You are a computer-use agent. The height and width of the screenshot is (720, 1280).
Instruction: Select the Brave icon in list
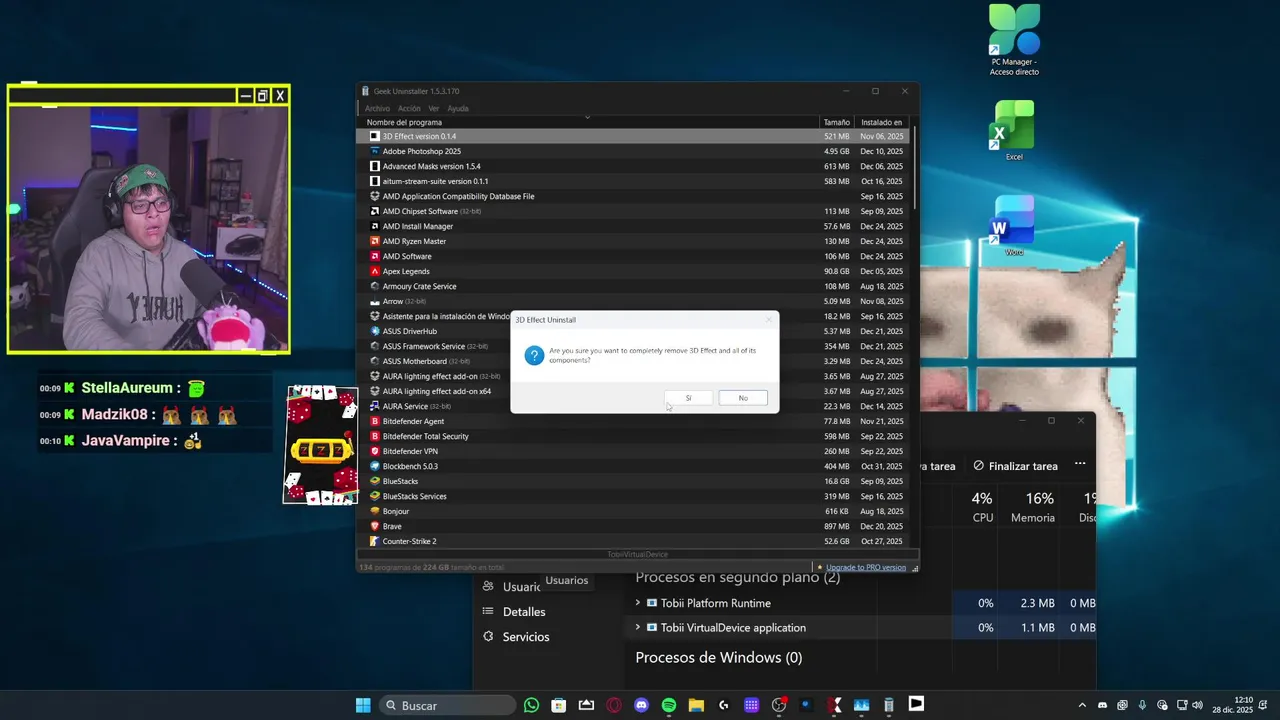click(x=375, y=526)
